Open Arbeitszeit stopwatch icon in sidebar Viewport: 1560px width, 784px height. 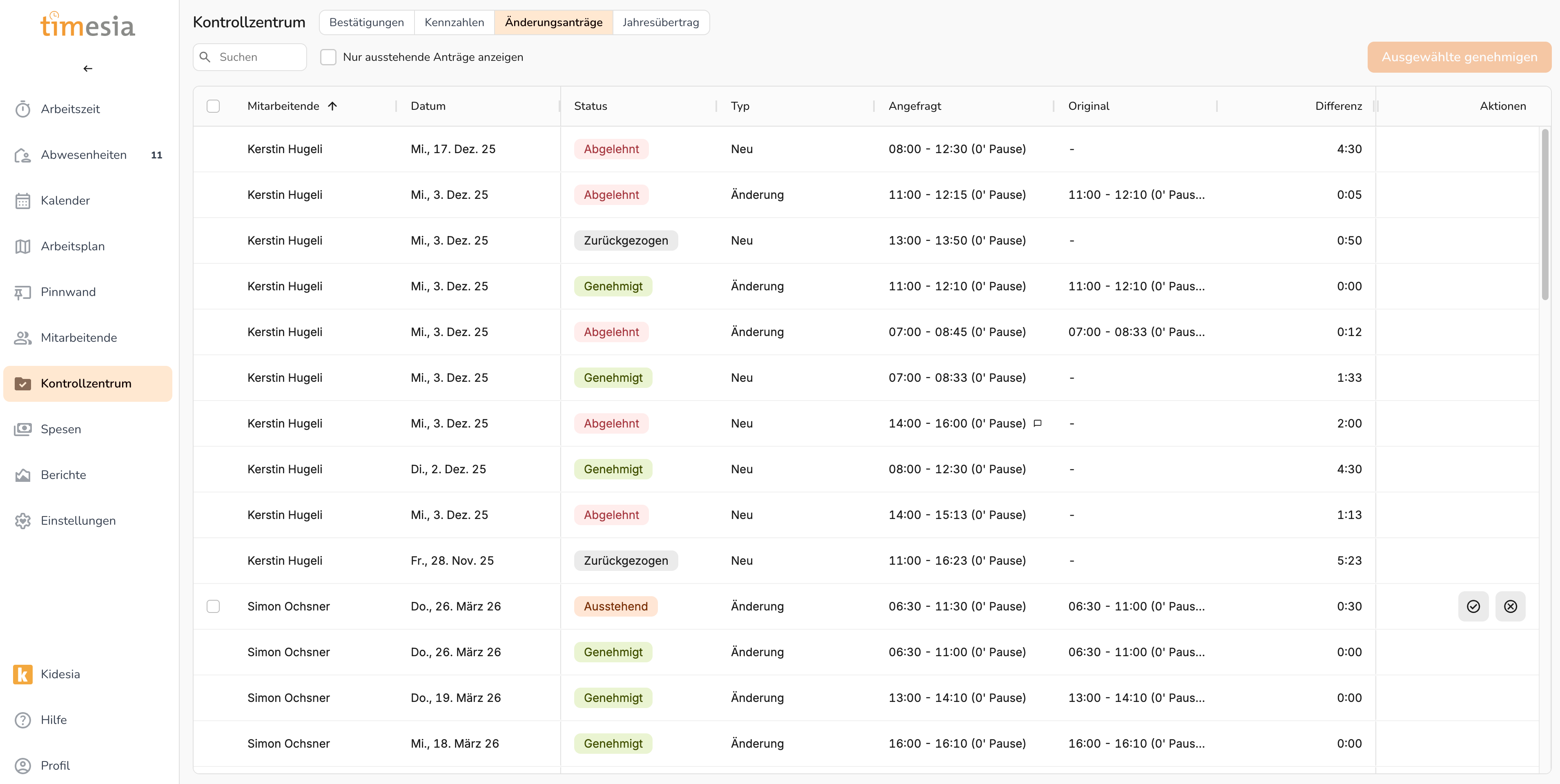pos(23,109)
